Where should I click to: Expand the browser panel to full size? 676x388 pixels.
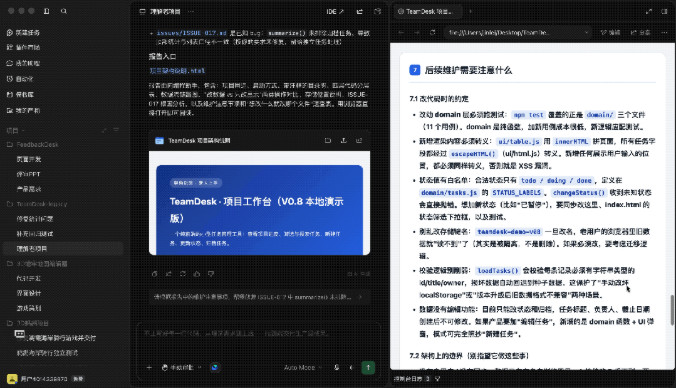649,12
